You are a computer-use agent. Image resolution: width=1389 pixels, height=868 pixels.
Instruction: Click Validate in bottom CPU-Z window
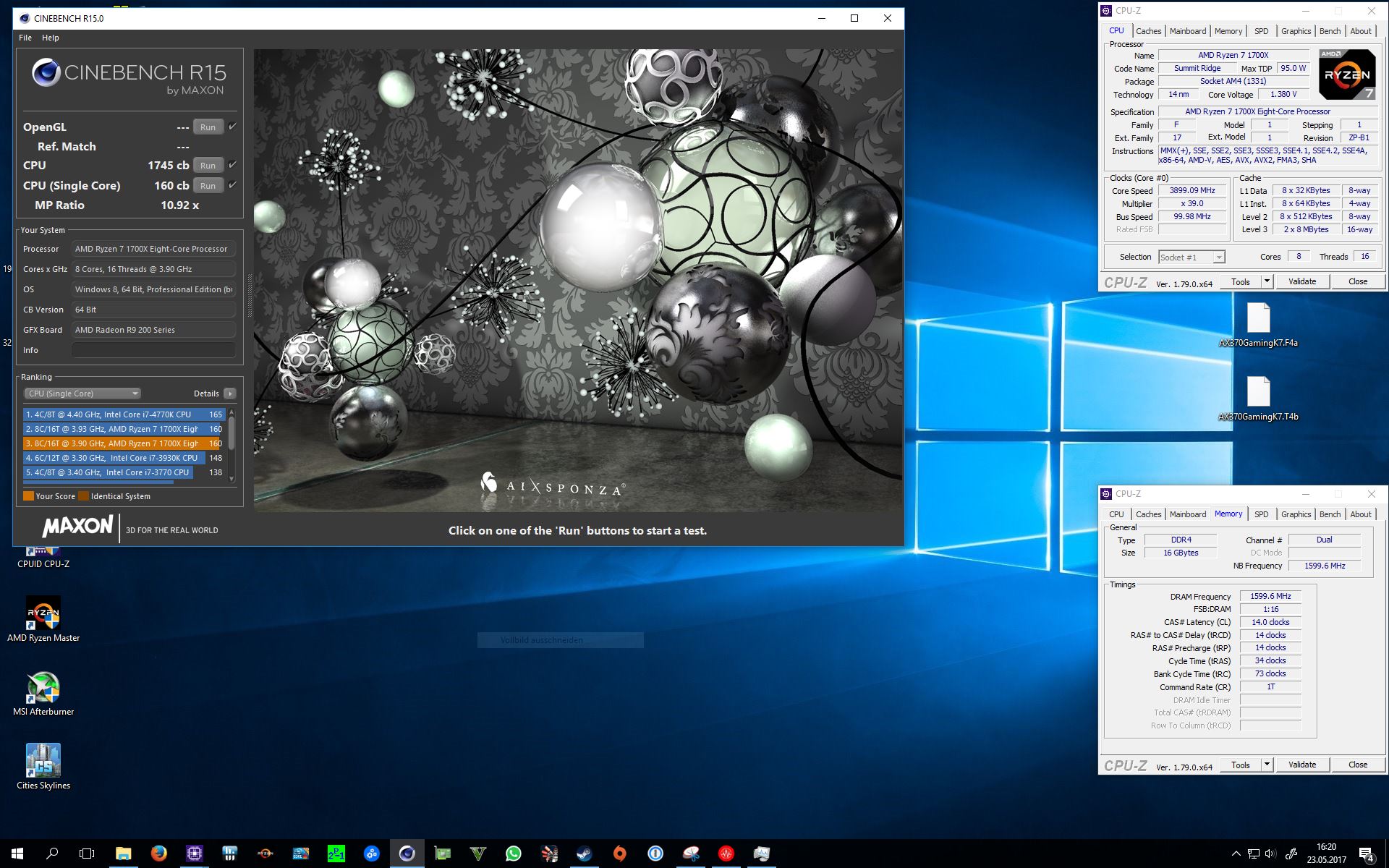tap(1301, 765)
